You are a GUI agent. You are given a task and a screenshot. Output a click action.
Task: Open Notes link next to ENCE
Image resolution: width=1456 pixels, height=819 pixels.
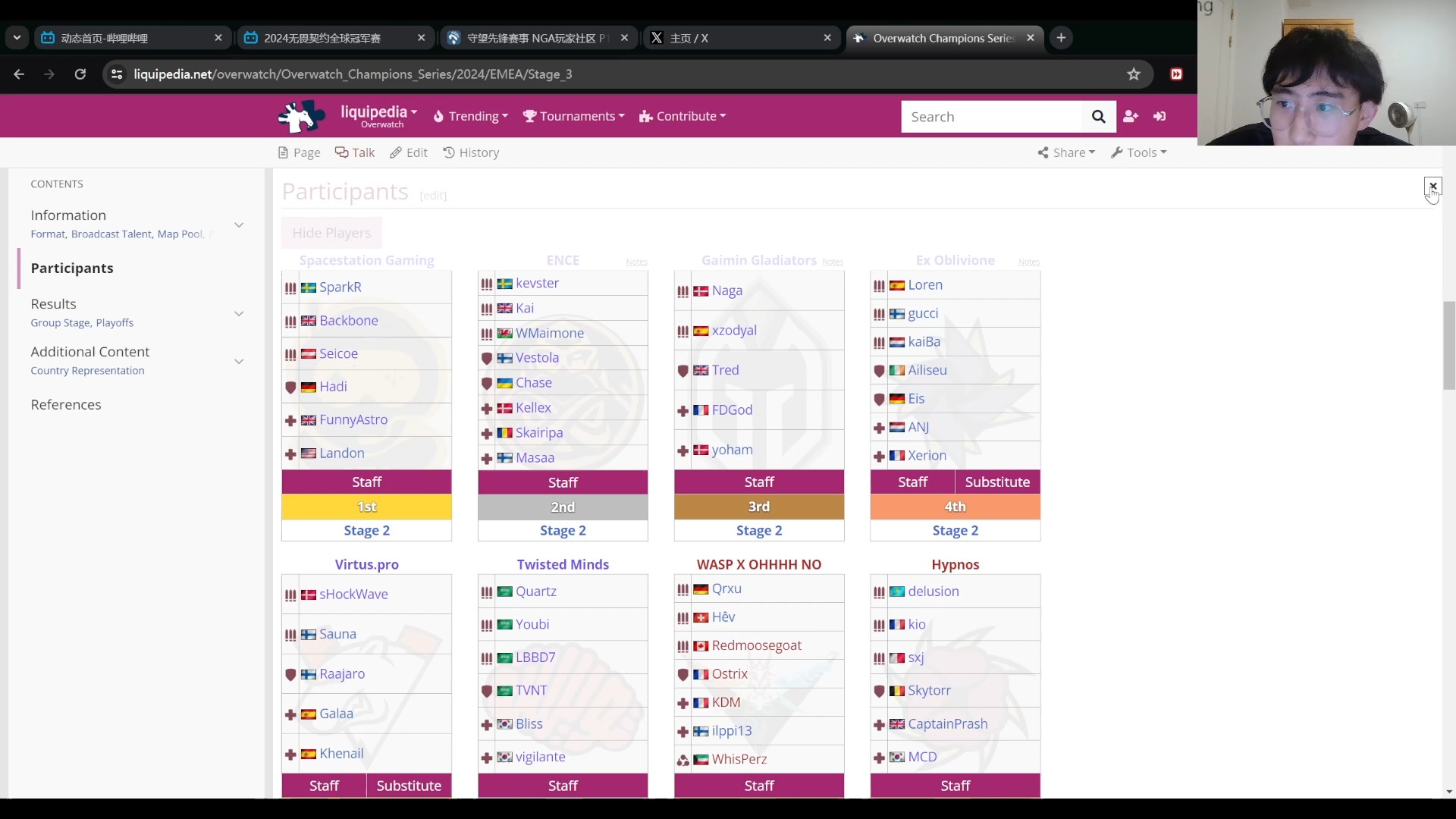(x=636, y=262)
